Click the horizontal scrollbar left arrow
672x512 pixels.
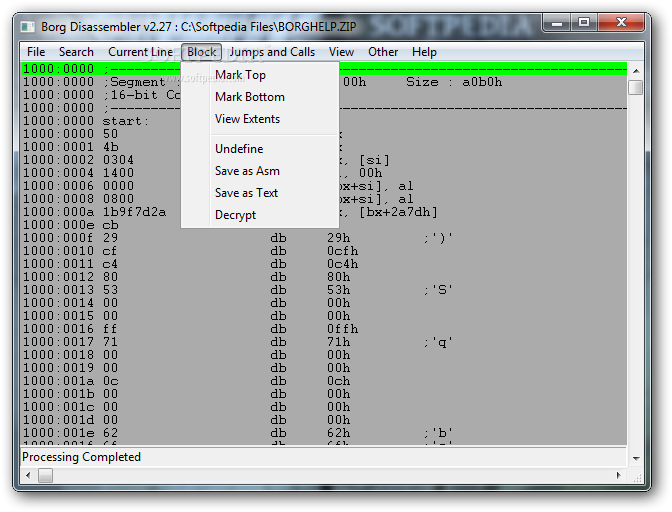tap(28, 475)
